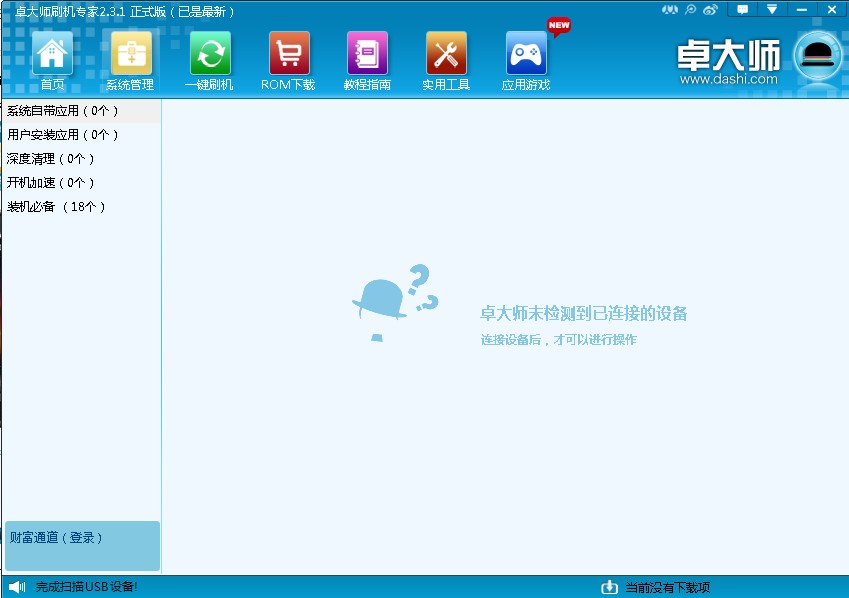Image resolution: width=849 pixels, height=598 pixels.
Task: Open the ROM下载 download section
Action: 288,57
